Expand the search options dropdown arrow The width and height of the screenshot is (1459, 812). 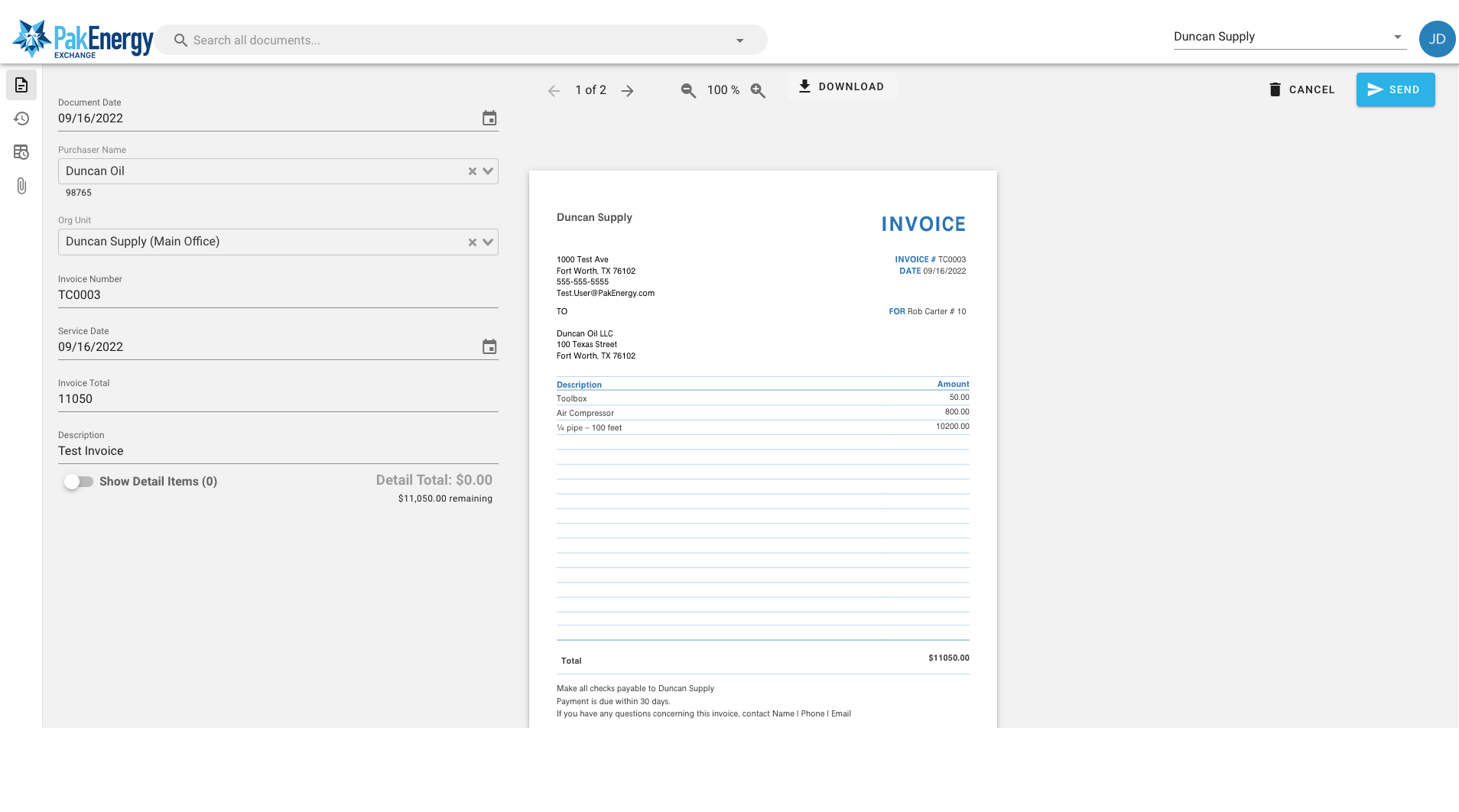(739, 41)
